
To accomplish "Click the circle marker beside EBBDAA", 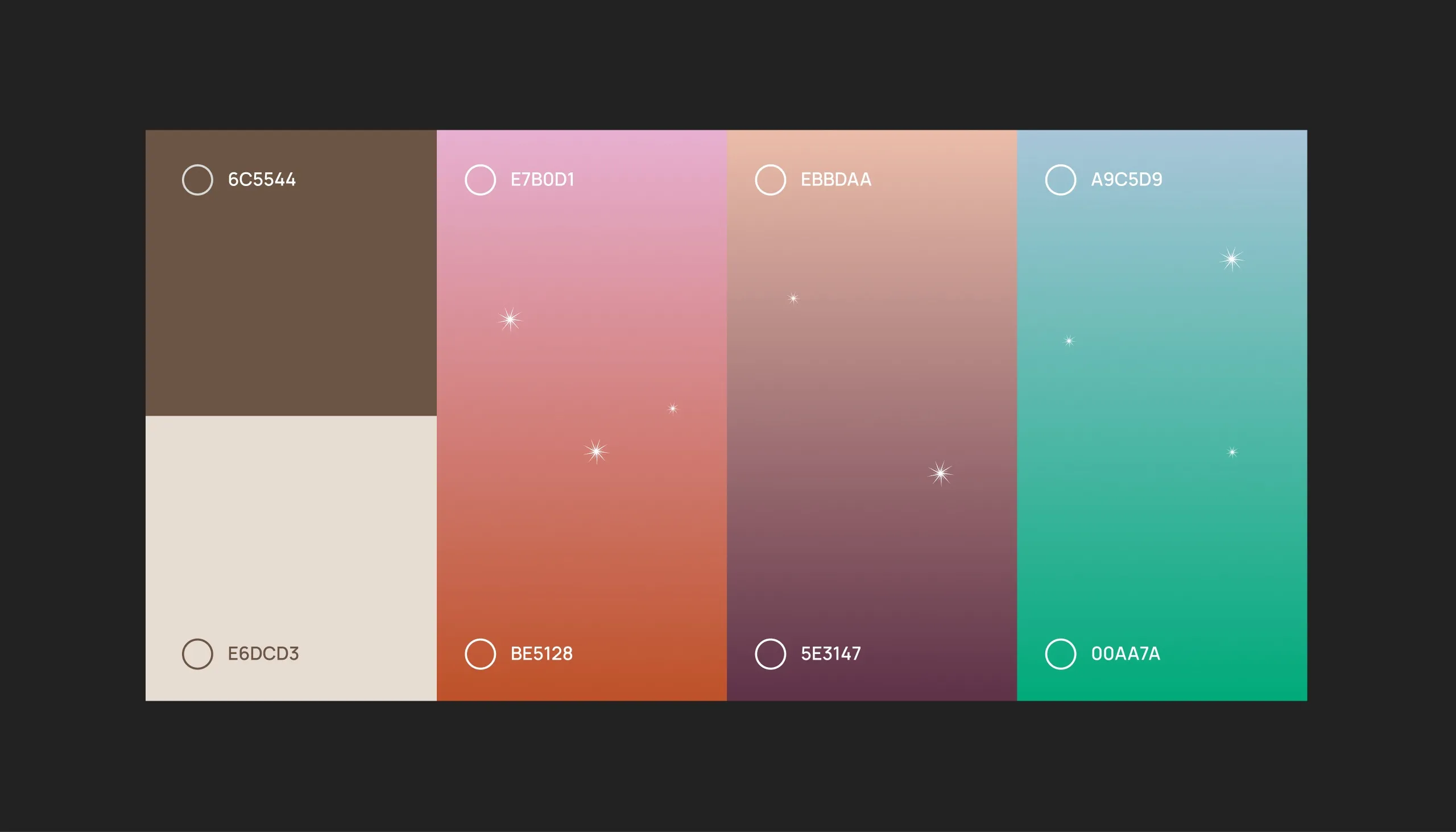I will 770,180.
